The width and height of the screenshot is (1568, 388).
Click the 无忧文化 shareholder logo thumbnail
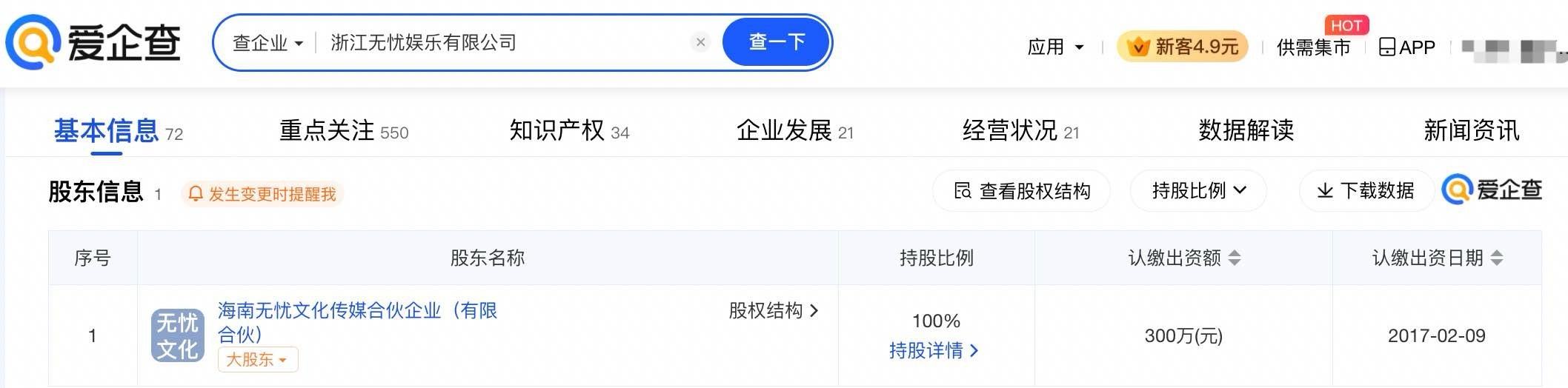coord(178,335)
